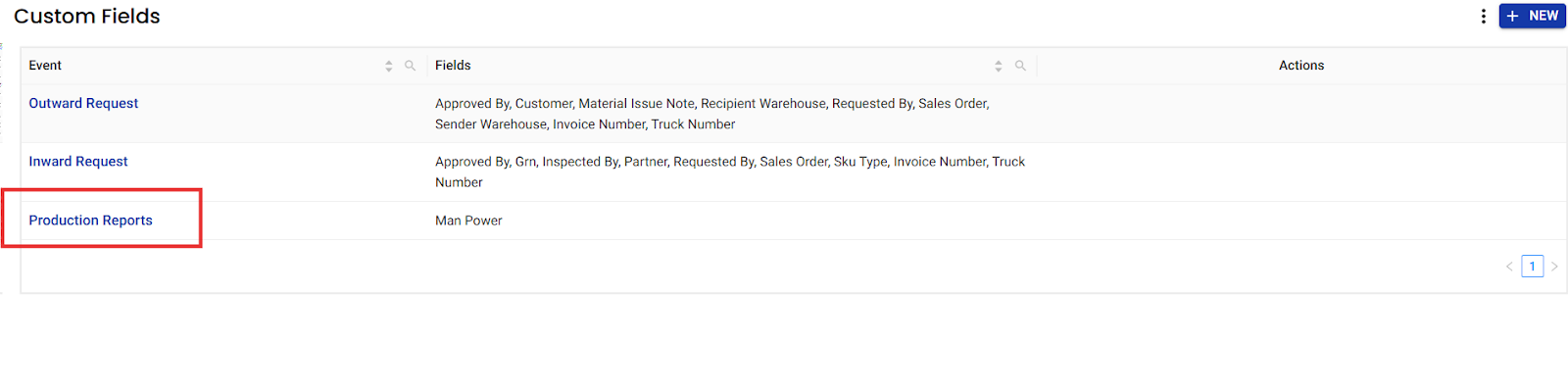
Task: Click the Actions cell in Inward Request row
Action: pyautogui.click(x=1300, y=171)
